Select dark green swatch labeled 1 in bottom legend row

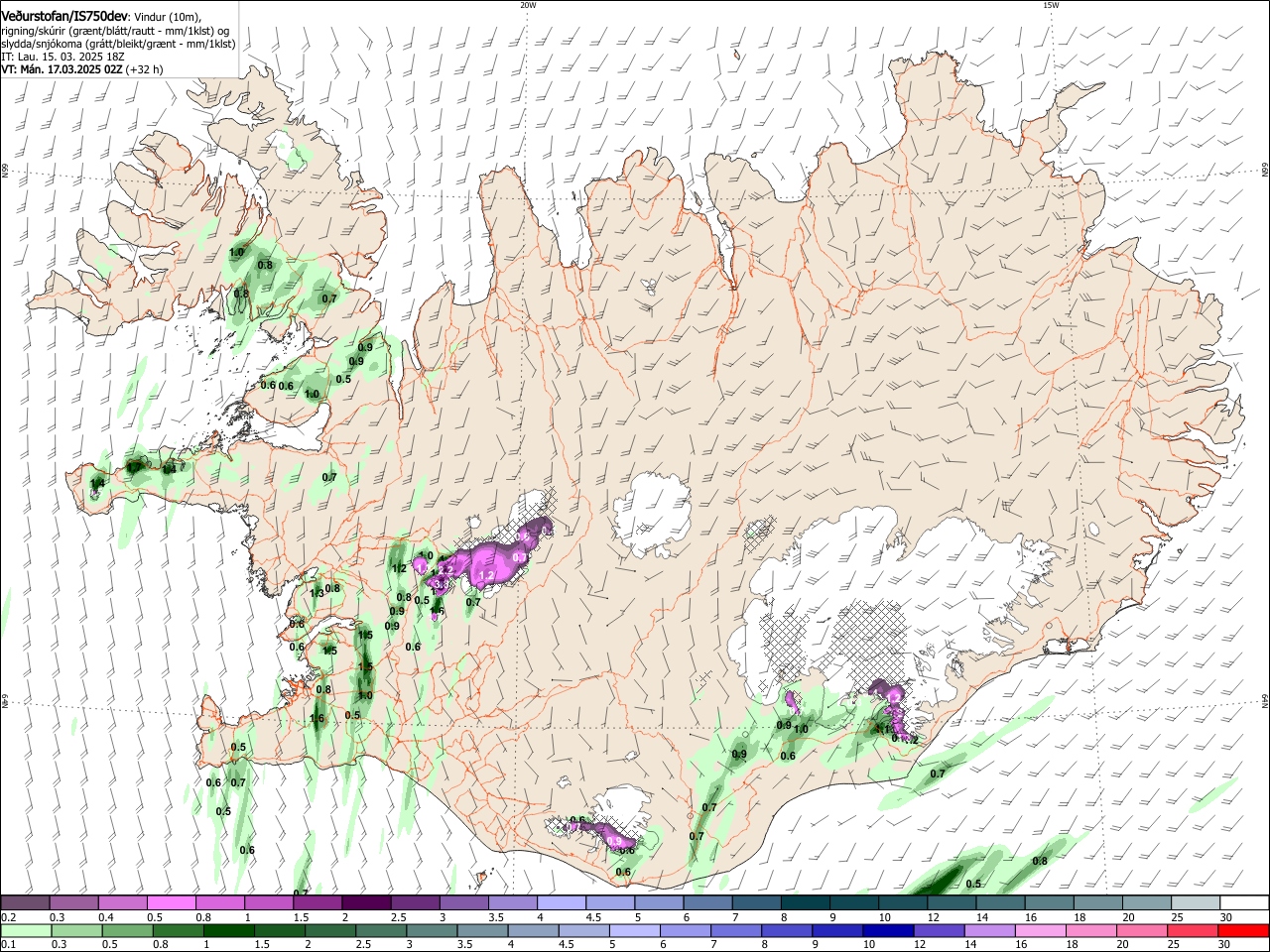pyautogui.click(x=227, y=930)
